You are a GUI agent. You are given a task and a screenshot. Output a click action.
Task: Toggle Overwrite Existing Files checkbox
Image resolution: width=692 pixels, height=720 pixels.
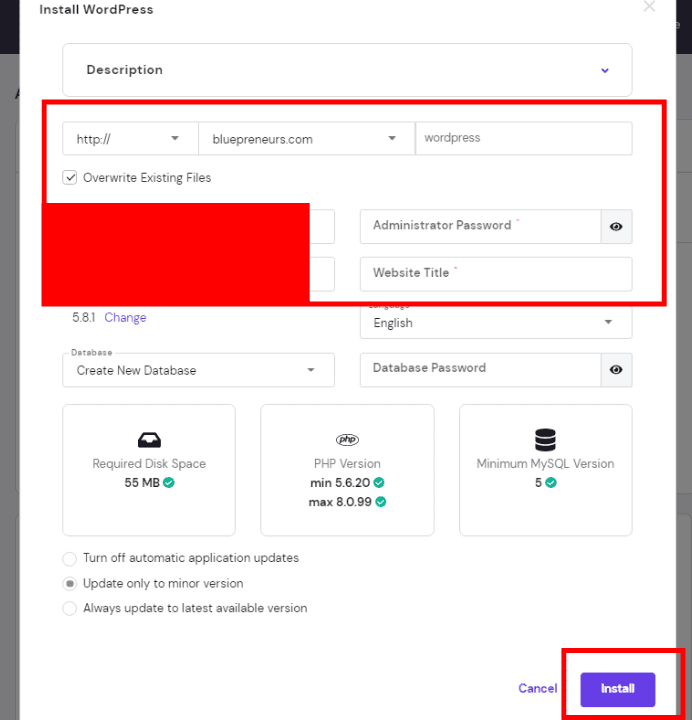[x=70, y=178]
